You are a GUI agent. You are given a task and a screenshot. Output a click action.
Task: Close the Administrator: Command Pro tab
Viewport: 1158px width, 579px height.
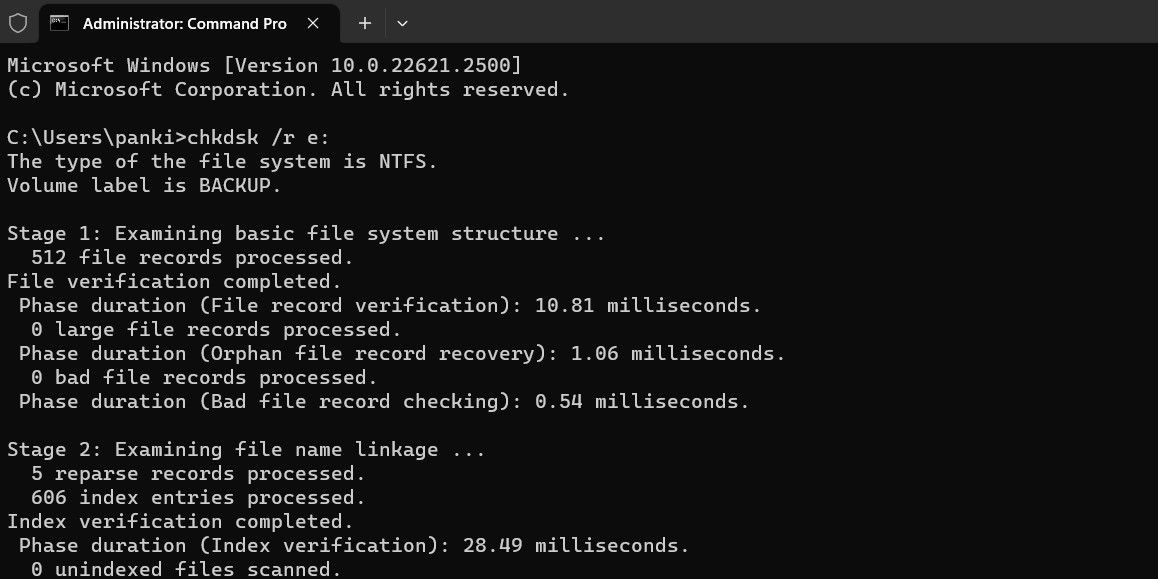click(x=310, y=22)
